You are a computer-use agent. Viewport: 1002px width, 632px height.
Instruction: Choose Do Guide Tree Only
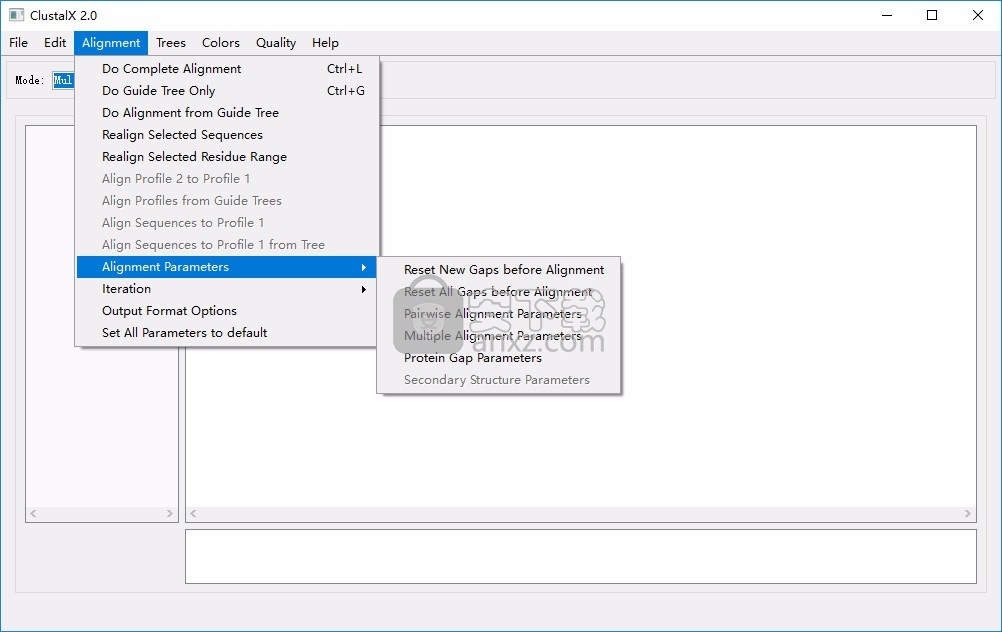tap(227, 91)
